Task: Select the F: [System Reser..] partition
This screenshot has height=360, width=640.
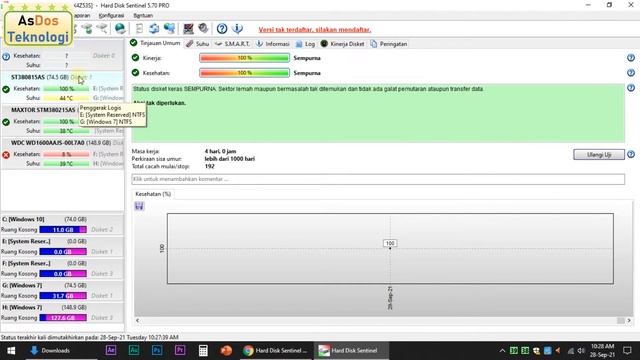Action: pyautogui.click(x=62, y=269)
